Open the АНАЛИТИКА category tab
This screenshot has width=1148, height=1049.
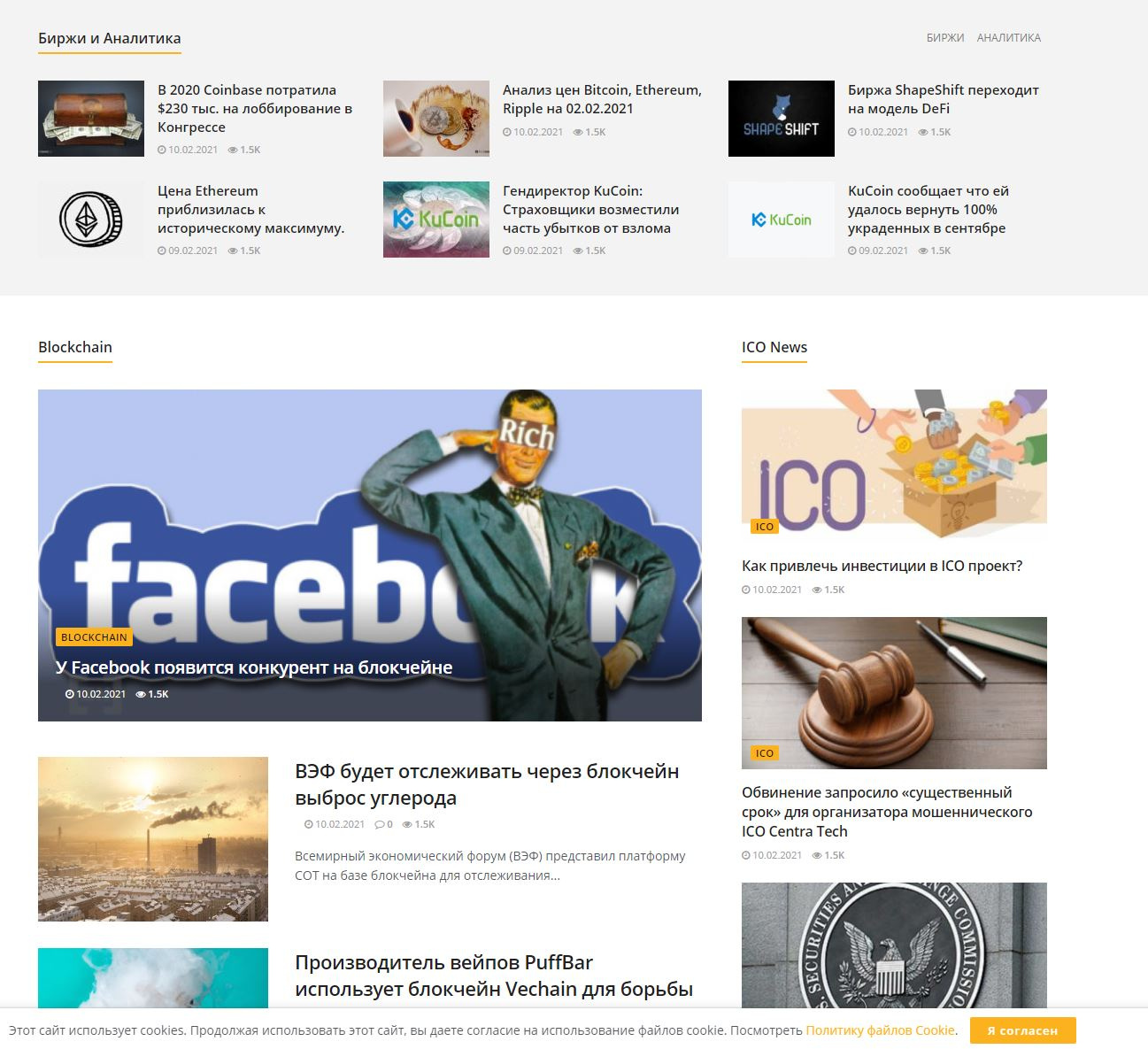pyautogui.click(x=1008, y=37)
